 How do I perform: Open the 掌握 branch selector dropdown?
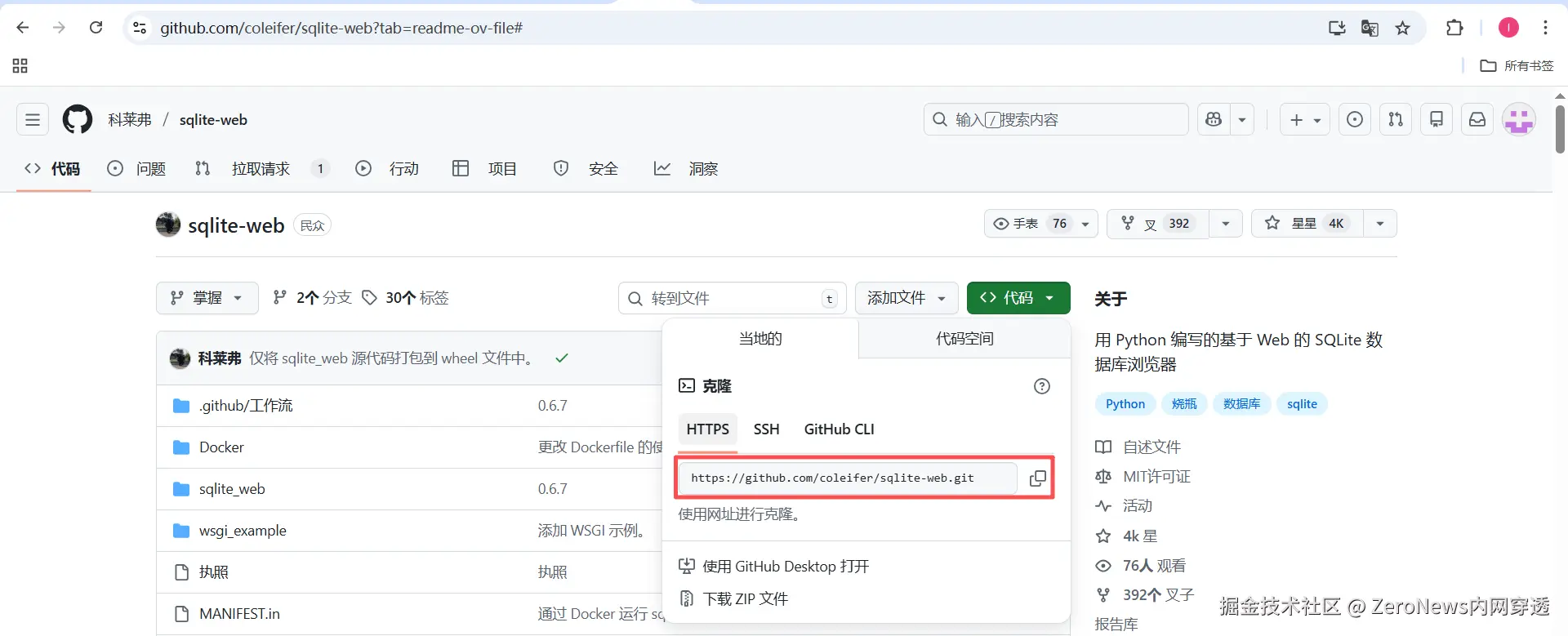click(x=207, y=298)
